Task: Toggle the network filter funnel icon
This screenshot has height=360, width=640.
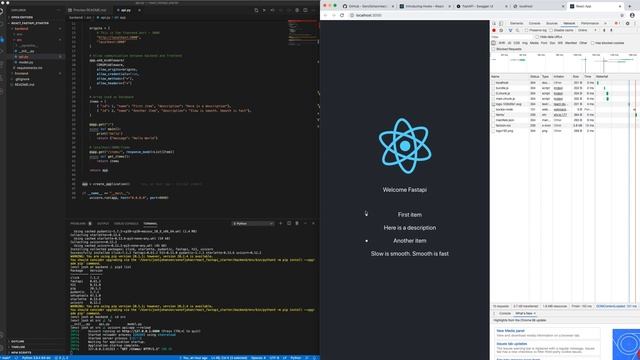Action: pyautogui.click(x=510, y=30)
